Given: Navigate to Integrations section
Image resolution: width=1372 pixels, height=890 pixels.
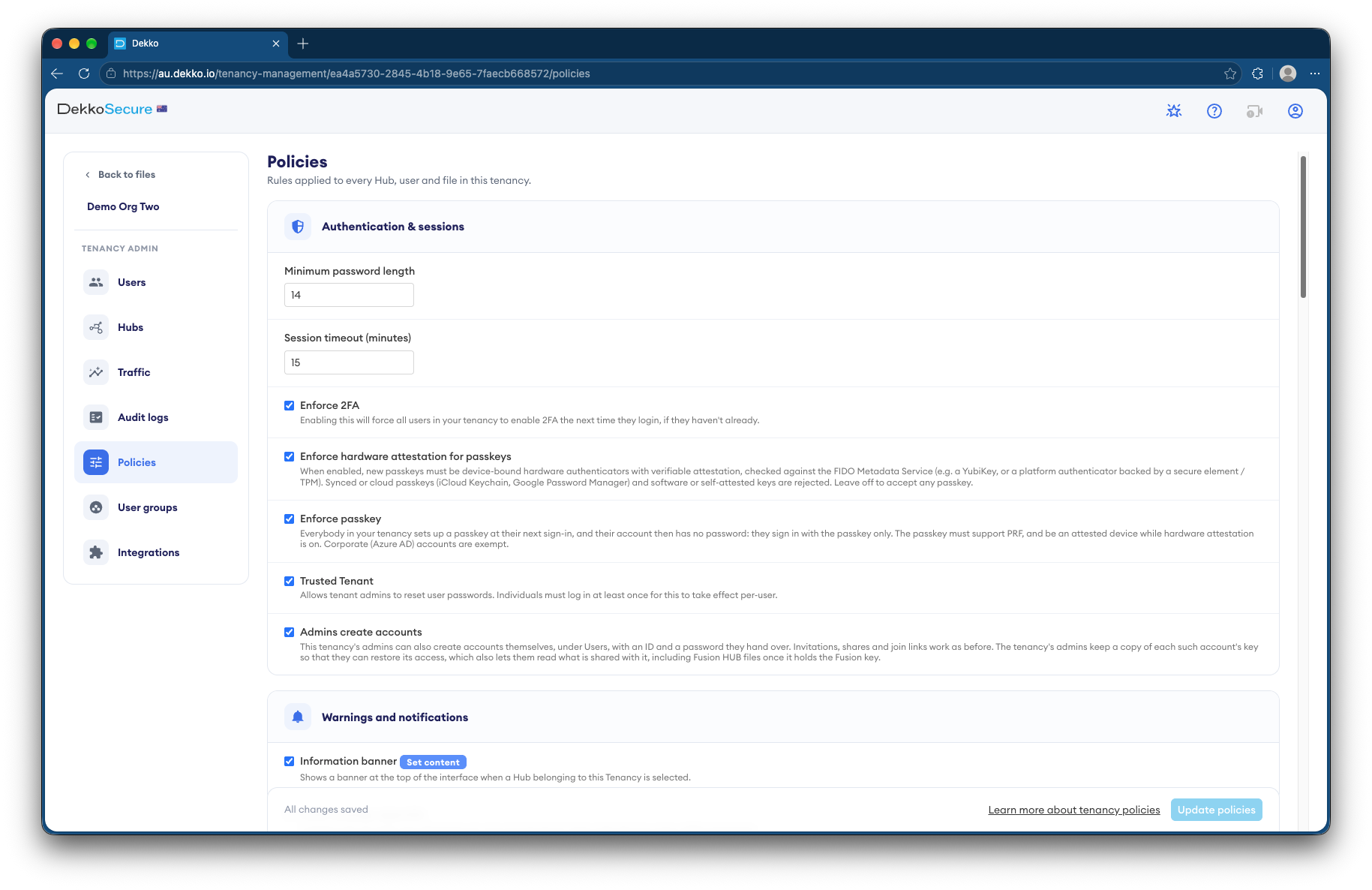Looking at the screenshot, I should (x=156, y=552).
